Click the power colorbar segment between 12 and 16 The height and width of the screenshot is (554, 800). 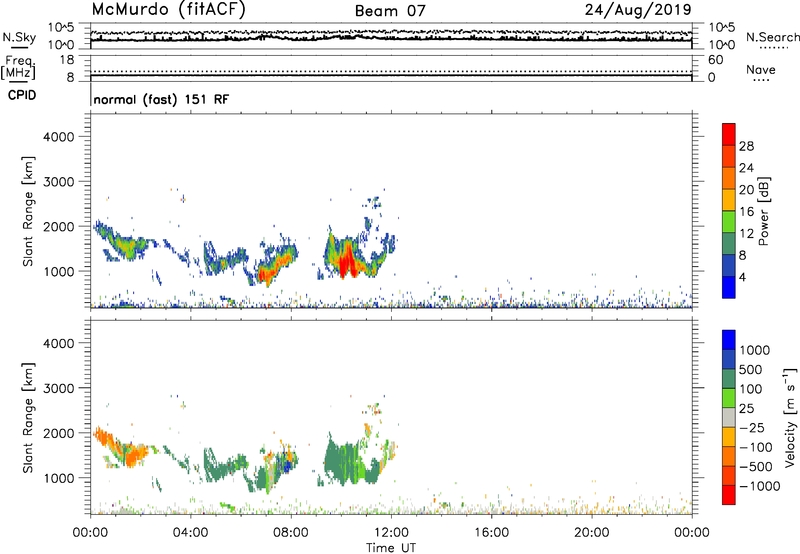(x=729, y=221)
